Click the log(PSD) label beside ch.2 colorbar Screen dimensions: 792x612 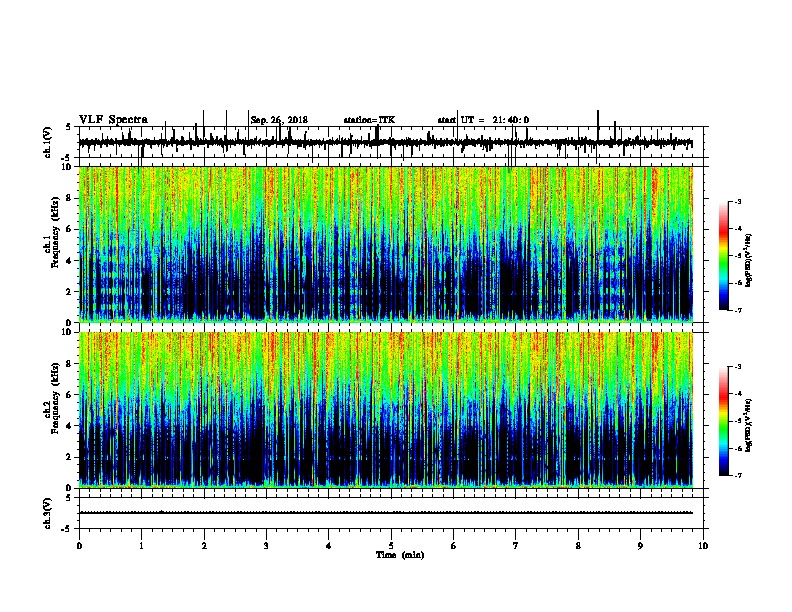(749, 425)
